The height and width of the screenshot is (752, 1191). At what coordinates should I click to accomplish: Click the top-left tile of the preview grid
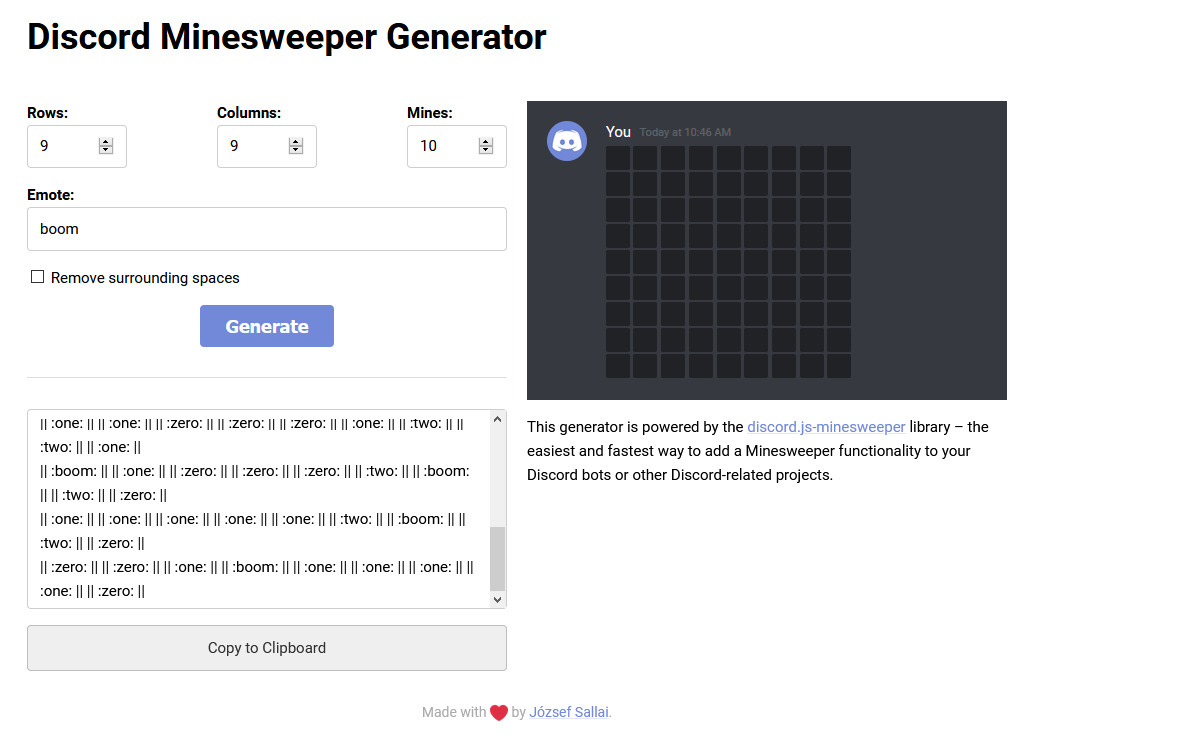[617, 156]
